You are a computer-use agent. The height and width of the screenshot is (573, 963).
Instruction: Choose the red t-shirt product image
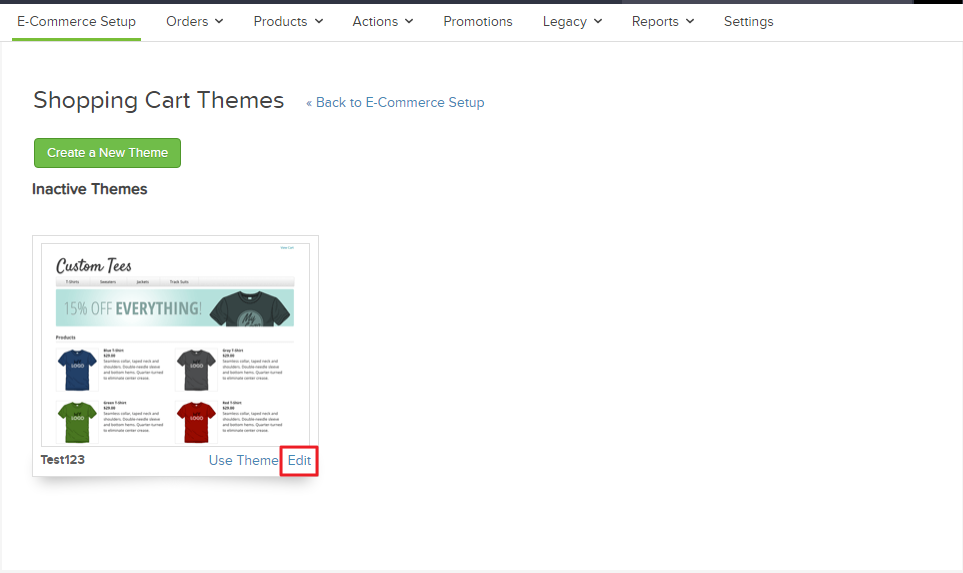196,421
